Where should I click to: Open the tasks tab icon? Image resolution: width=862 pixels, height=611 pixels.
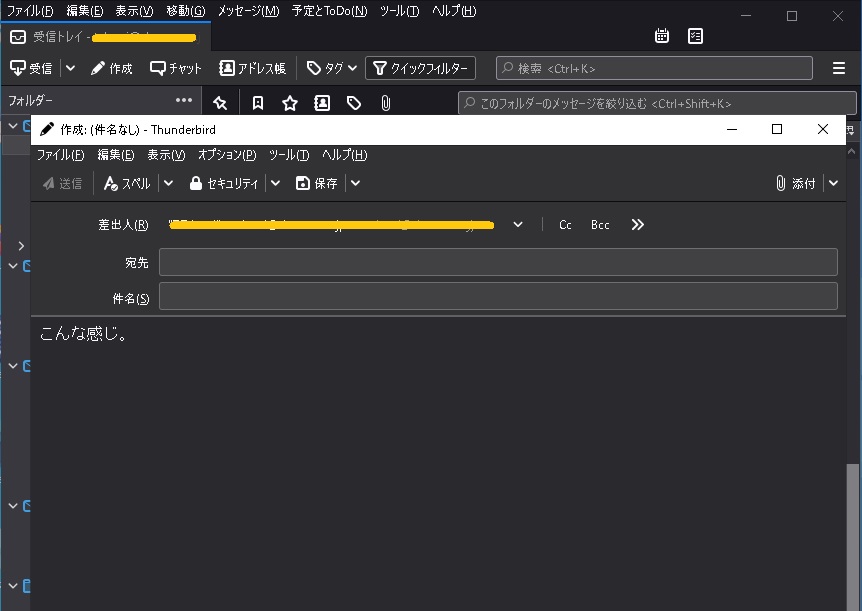click(696, 36)
